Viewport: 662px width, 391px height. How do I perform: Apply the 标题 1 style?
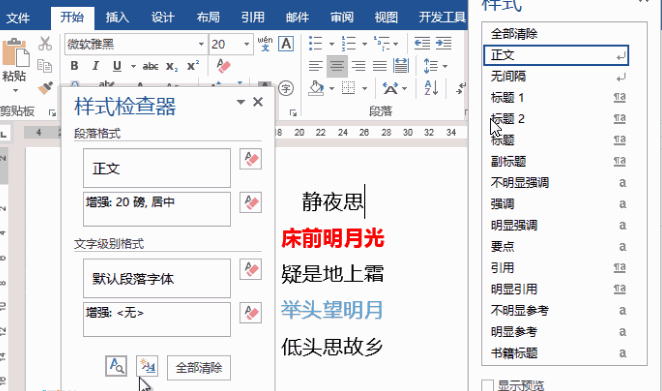tap(556, 98)
